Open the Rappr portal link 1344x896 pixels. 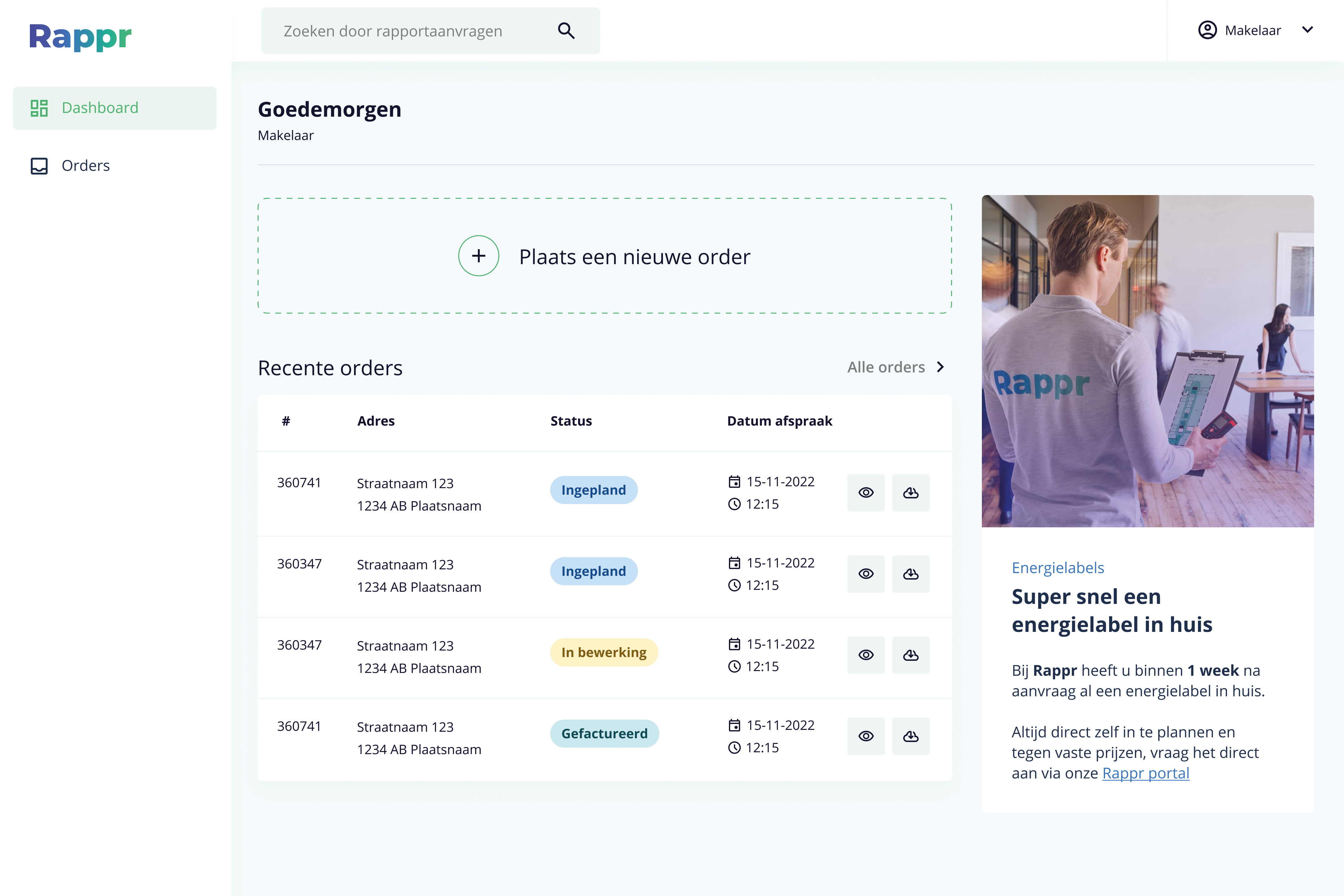(x=1146, y=773)
